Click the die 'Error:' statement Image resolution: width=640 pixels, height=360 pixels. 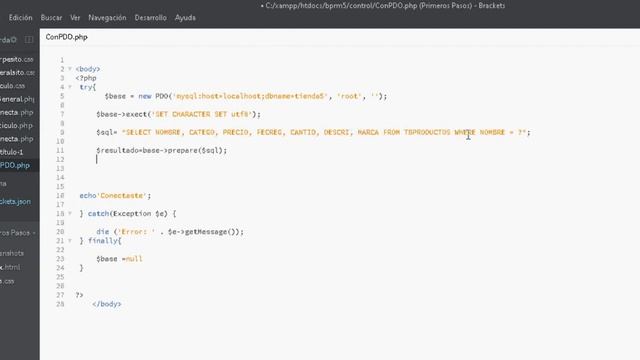pyautogui.click(x=170, y=231)
